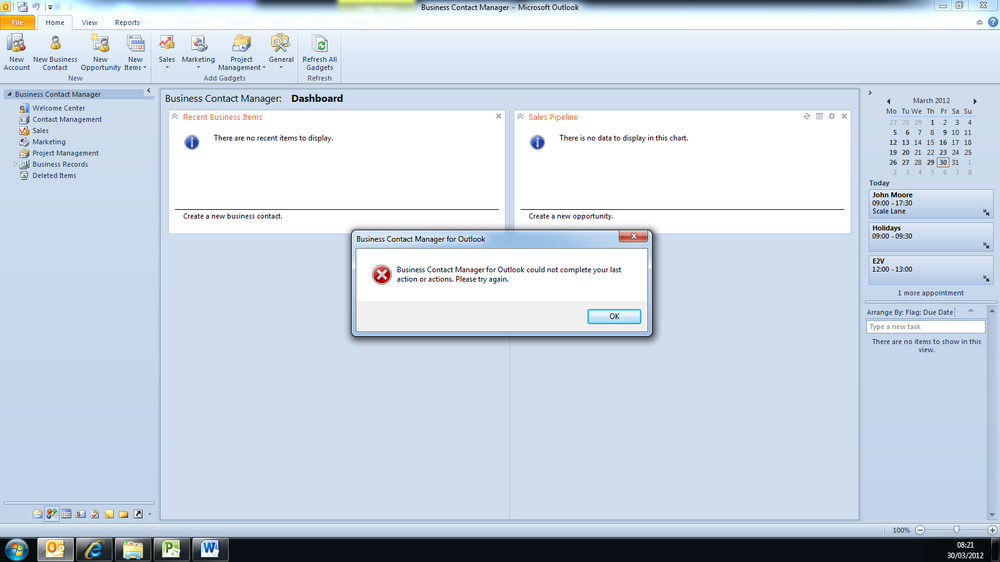
Task: Refresh All Gadgets on the dashboard
Action: pos(320,52)
